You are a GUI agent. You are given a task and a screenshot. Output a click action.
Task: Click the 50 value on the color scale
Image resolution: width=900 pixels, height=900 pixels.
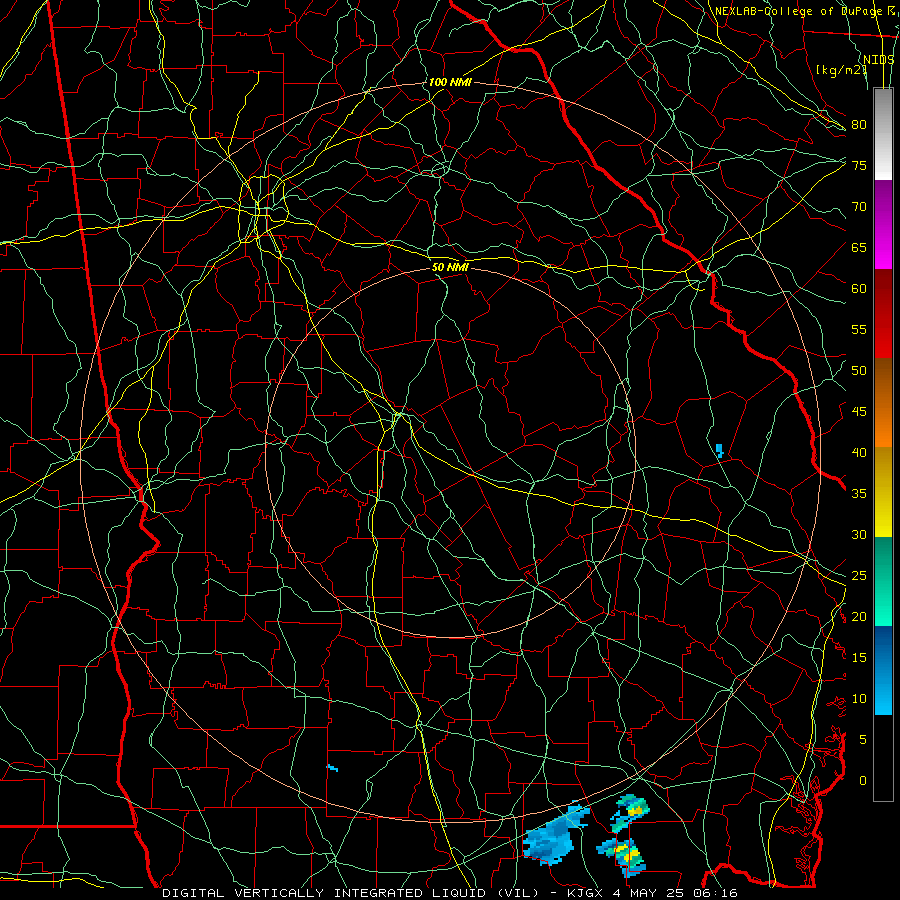point(859,371)
